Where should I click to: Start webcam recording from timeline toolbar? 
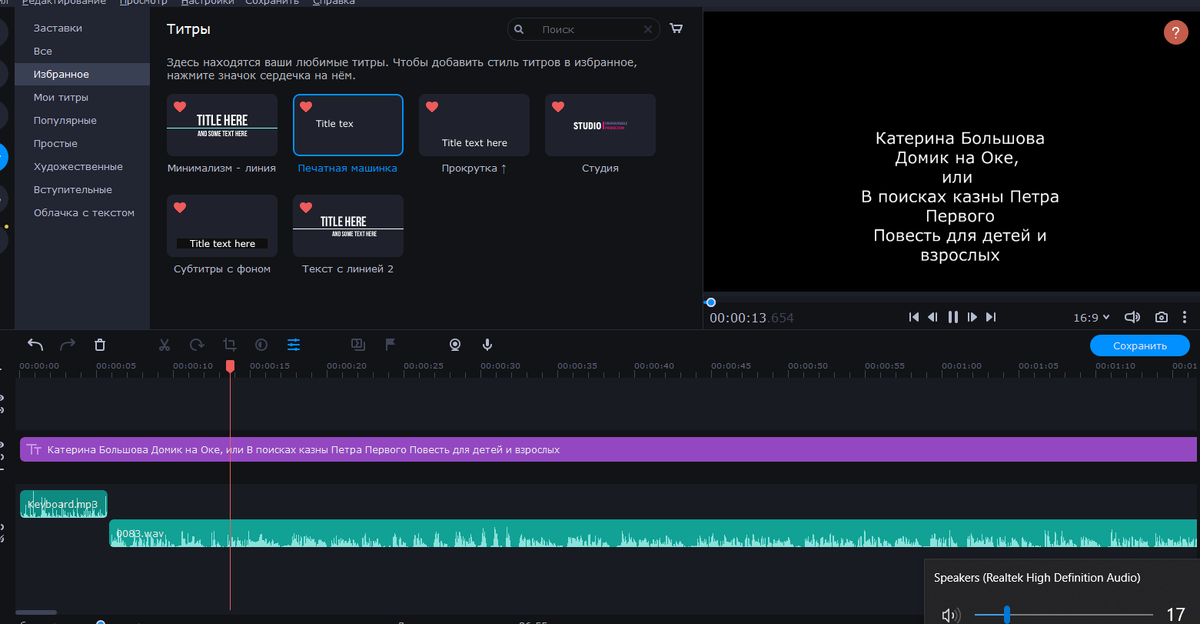click(x=455, y=345)
